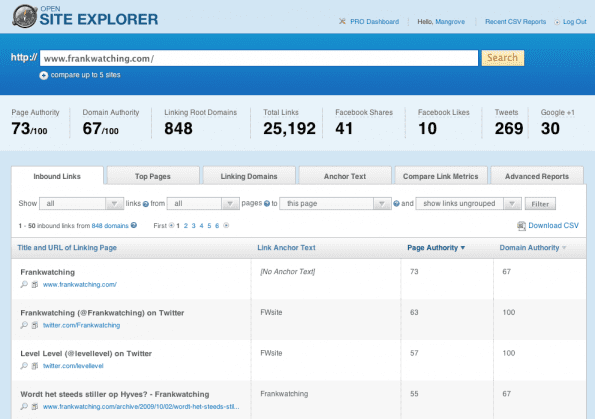
Task: Sort by Title and URL of Linking Page header
Action: (x=67, y=247)
